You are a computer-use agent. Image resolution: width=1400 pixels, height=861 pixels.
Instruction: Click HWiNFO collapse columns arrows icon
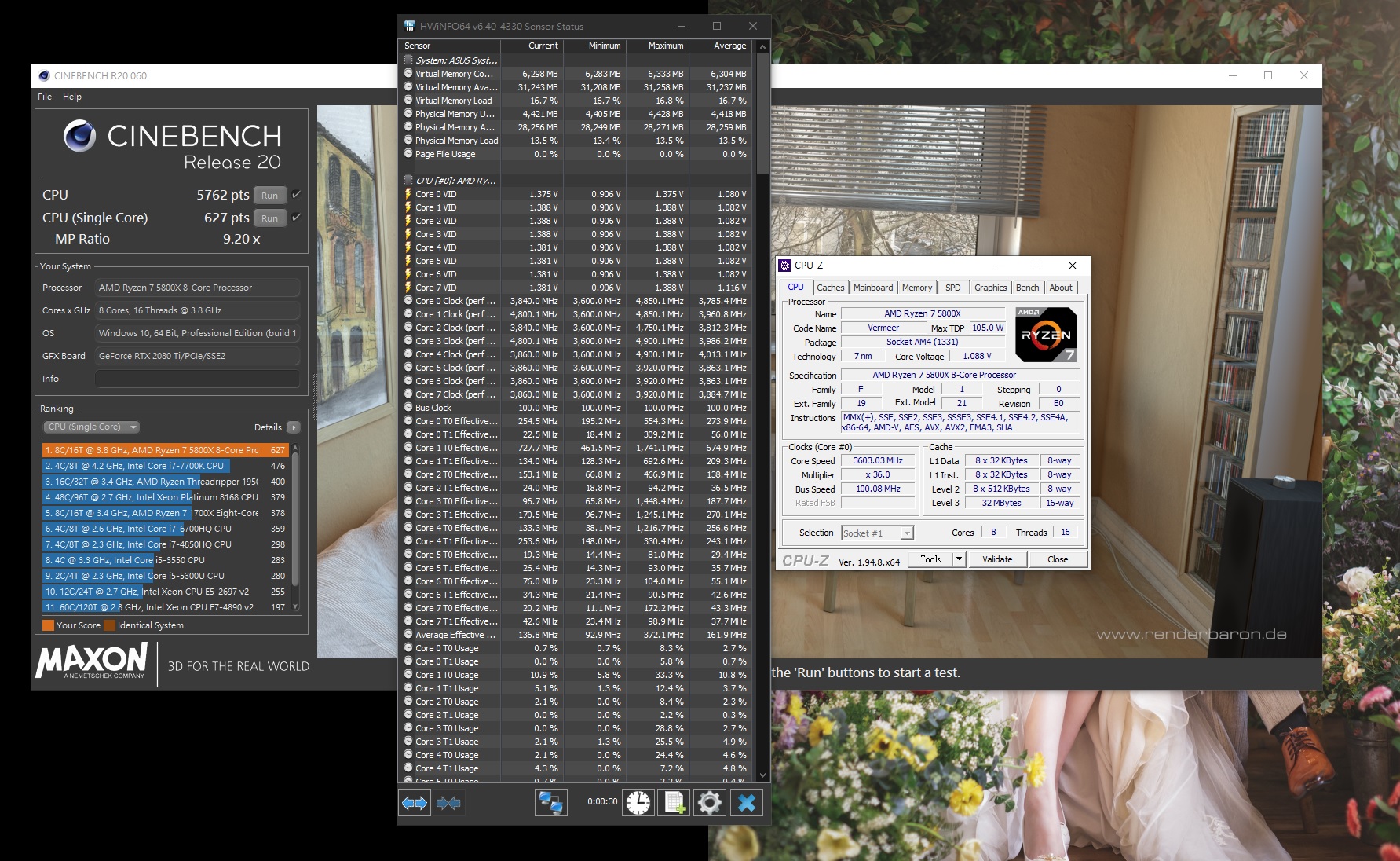click(448, 803)
